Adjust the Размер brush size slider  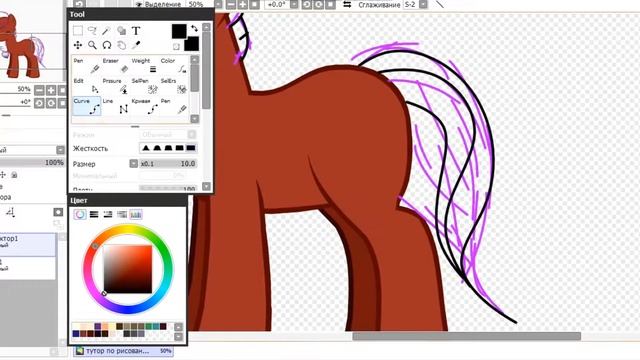[x=168, y=164]
